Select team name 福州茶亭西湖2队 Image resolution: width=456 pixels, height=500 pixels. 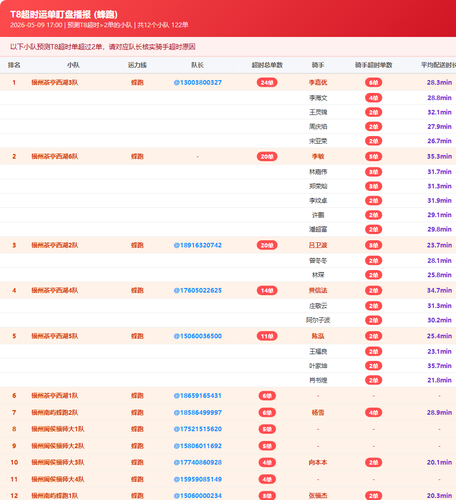55,245
